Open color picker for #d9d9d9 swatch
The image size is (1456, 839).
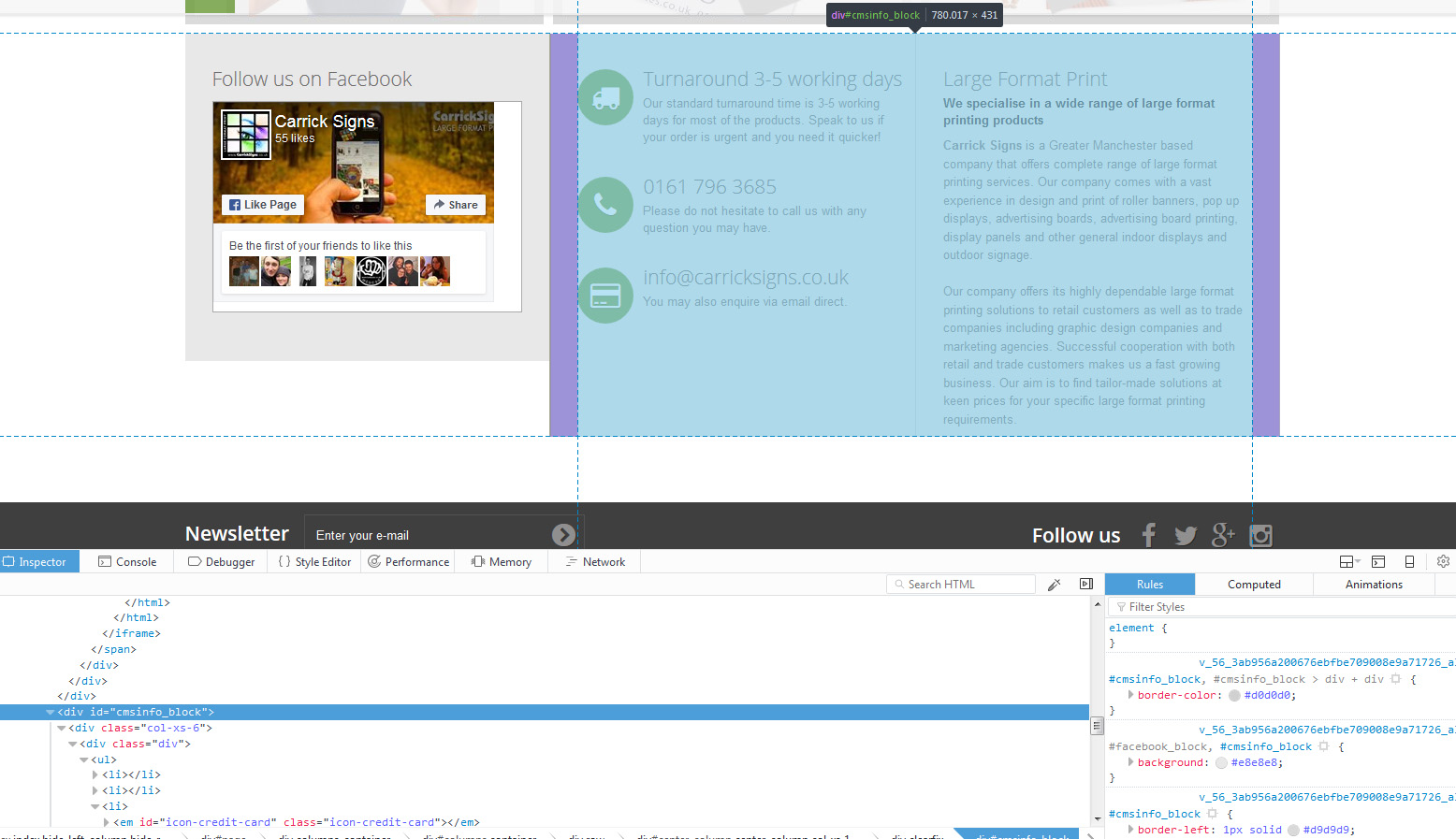point(1293,830)
